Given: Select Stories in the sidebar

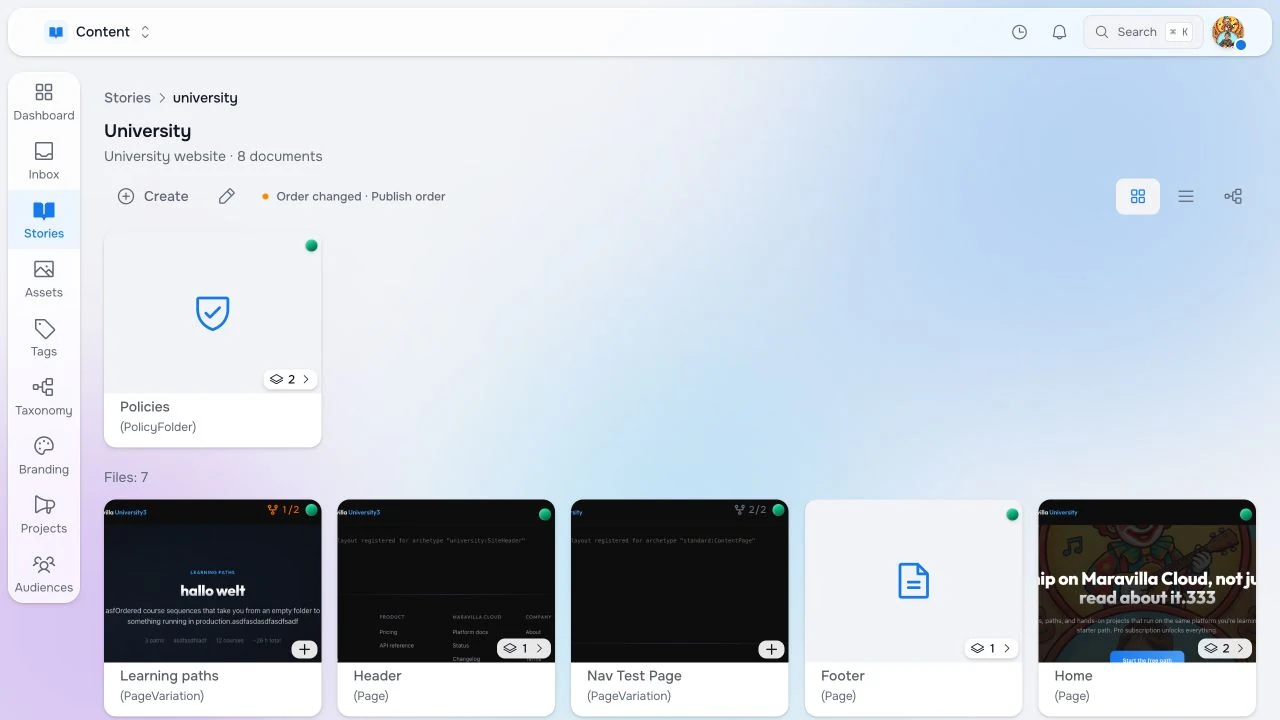Looking at the screenshot, I should click(x=44, y=220).
